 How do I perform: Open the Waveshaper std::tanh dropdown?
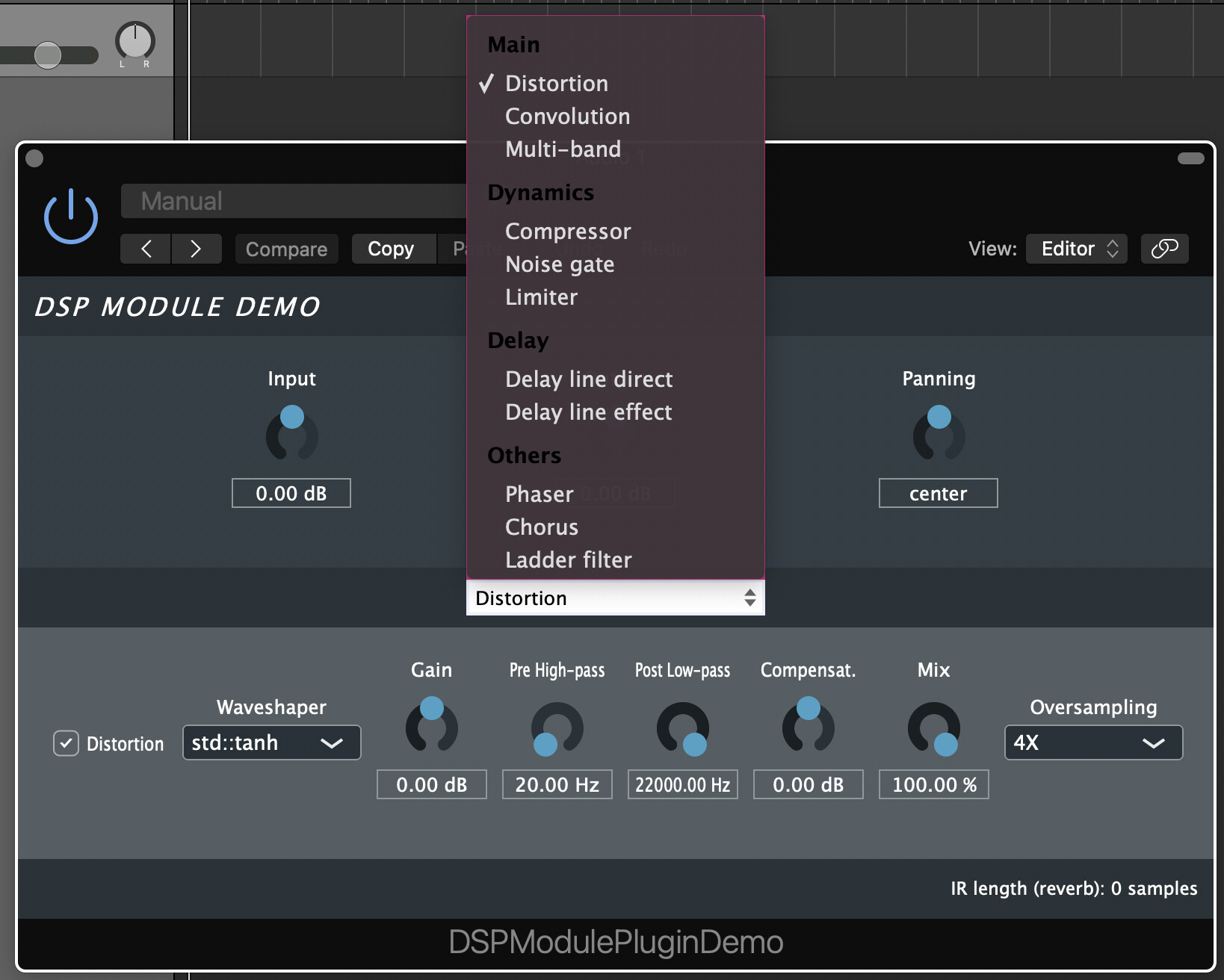pos(272,742)
